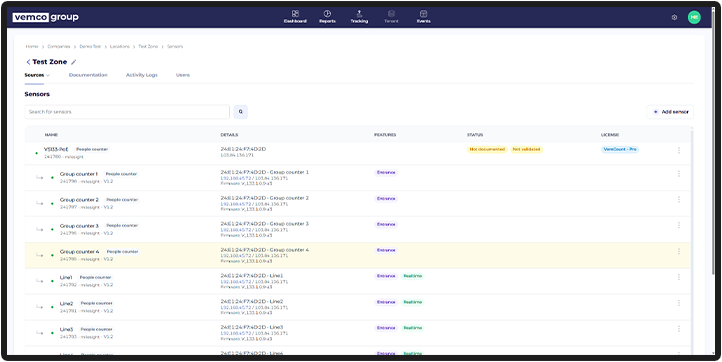Go to Locations in the breadcrumb
The image size is (722, 362).
(x=120, y=47)
